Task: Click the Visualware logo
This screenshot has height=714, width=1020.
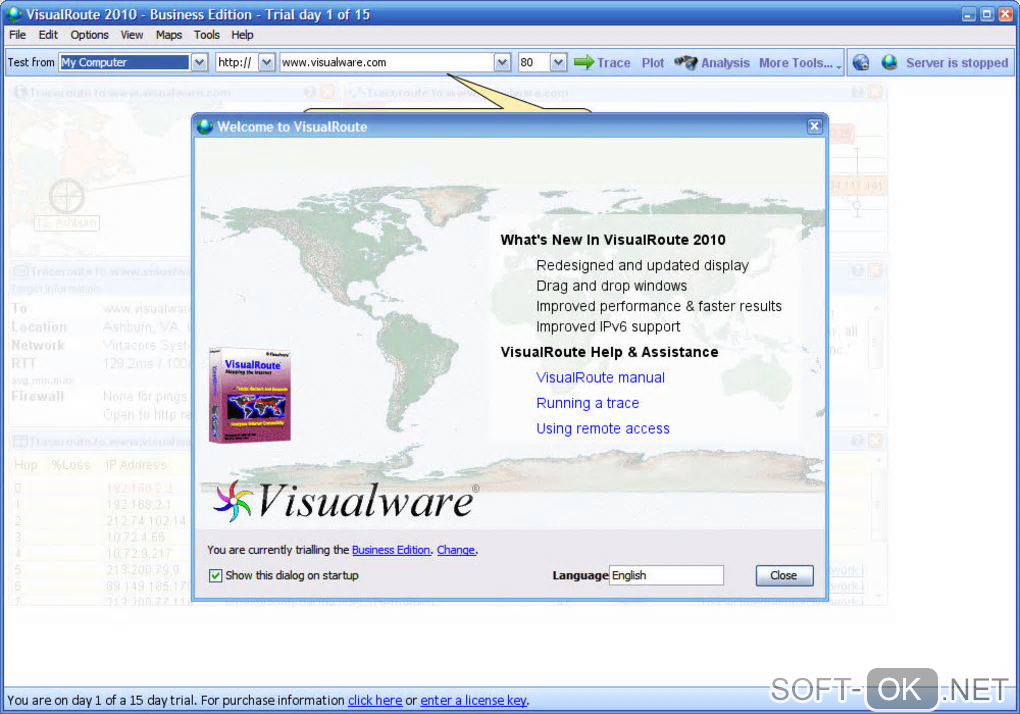Action: pyautogui.click(x=345, y=501)
